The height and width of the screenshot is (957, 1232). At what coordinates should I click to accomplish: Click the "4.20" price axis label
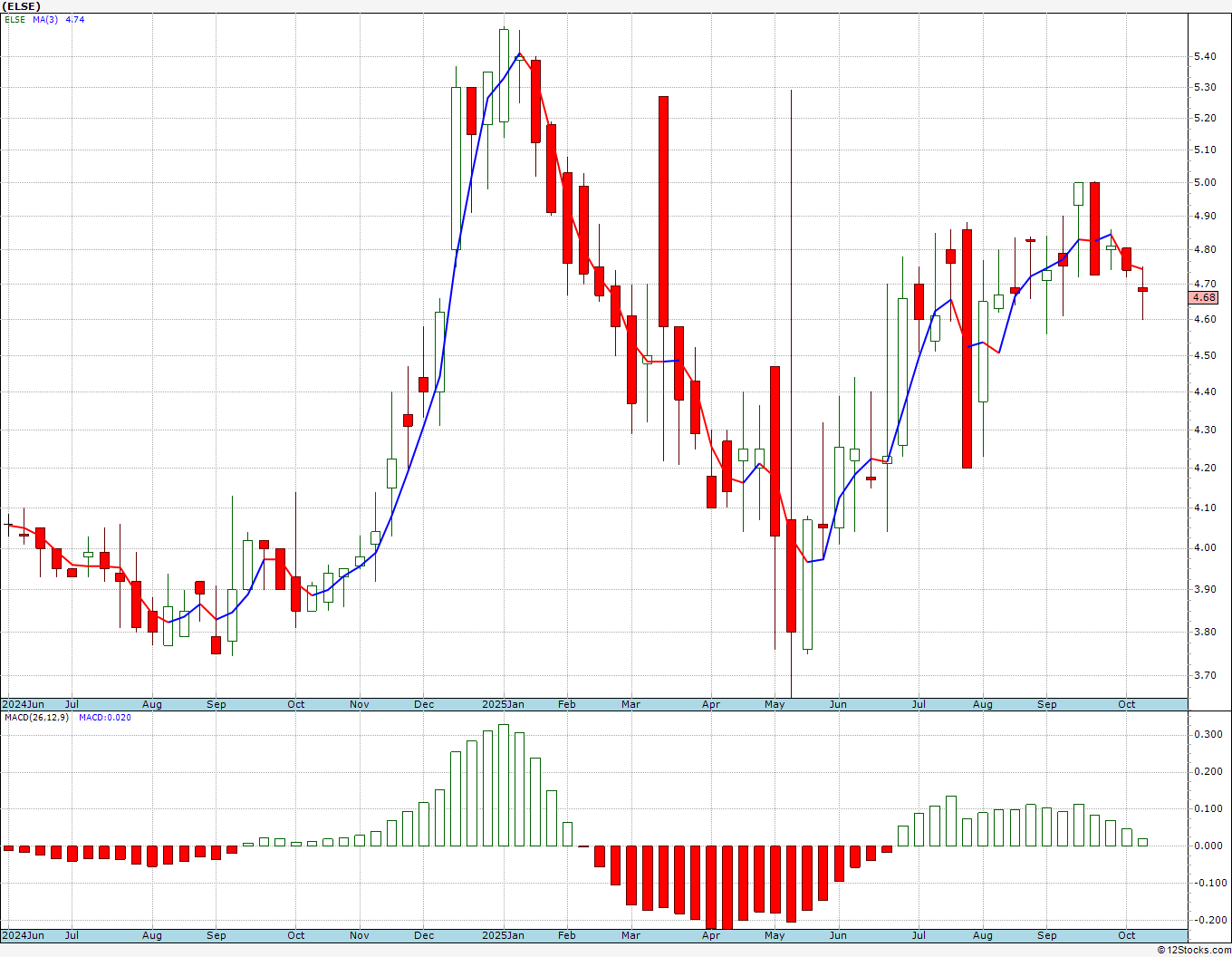pyautogui.click(x=1205, y=468)
